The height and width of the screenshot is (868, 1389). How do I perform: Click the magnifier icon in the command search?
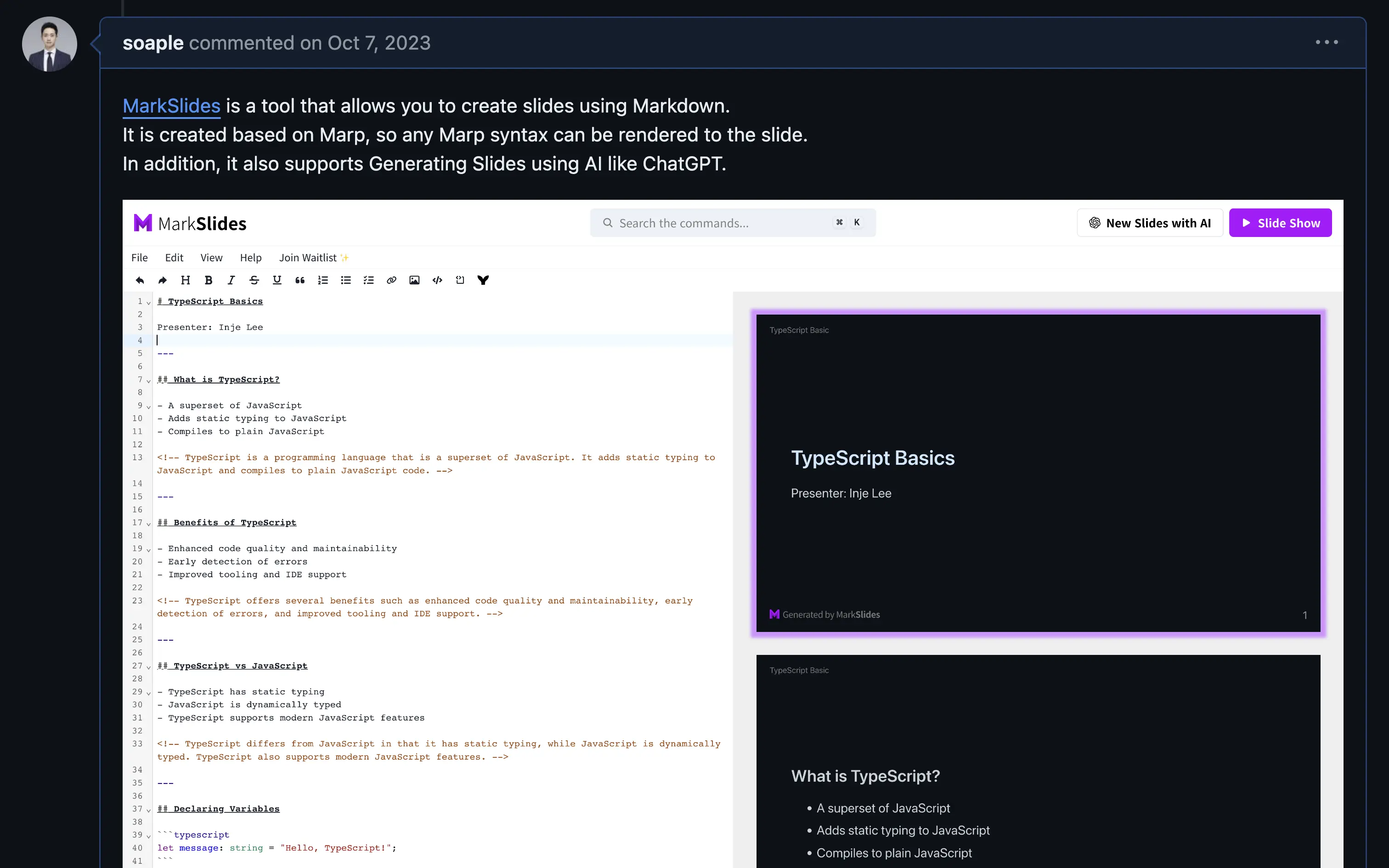pyautogui.click(x=607, y=223)
